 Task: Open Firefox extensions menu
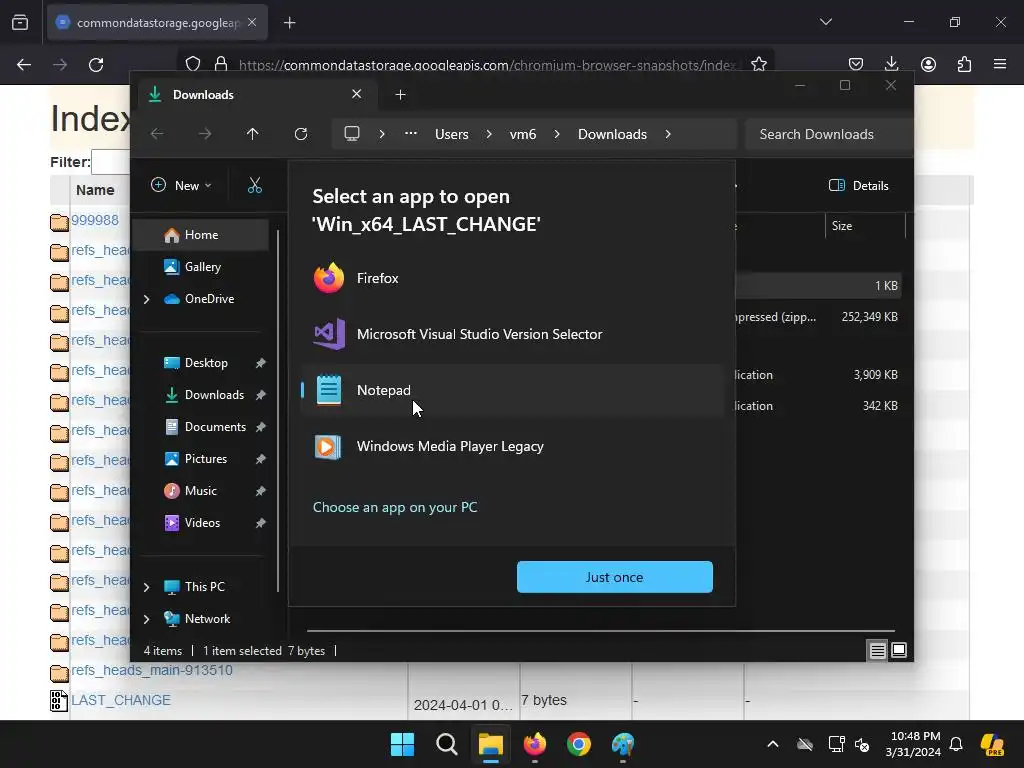point(964,64)
